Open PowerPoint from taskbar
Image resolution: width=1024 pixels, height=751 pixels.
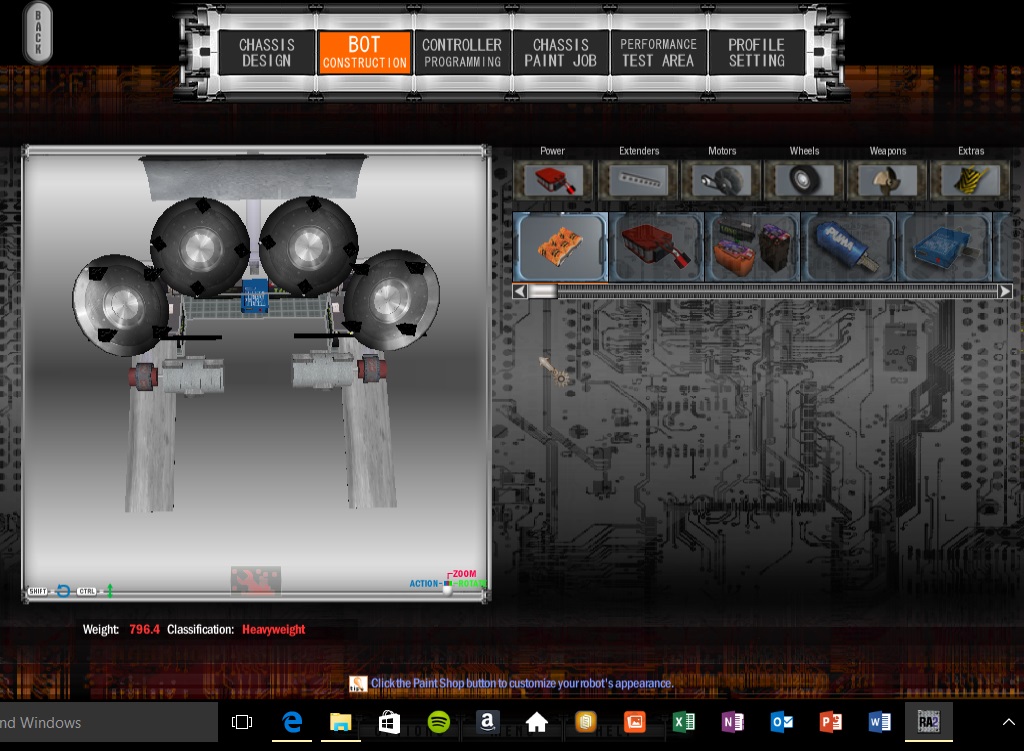(831, 722)
